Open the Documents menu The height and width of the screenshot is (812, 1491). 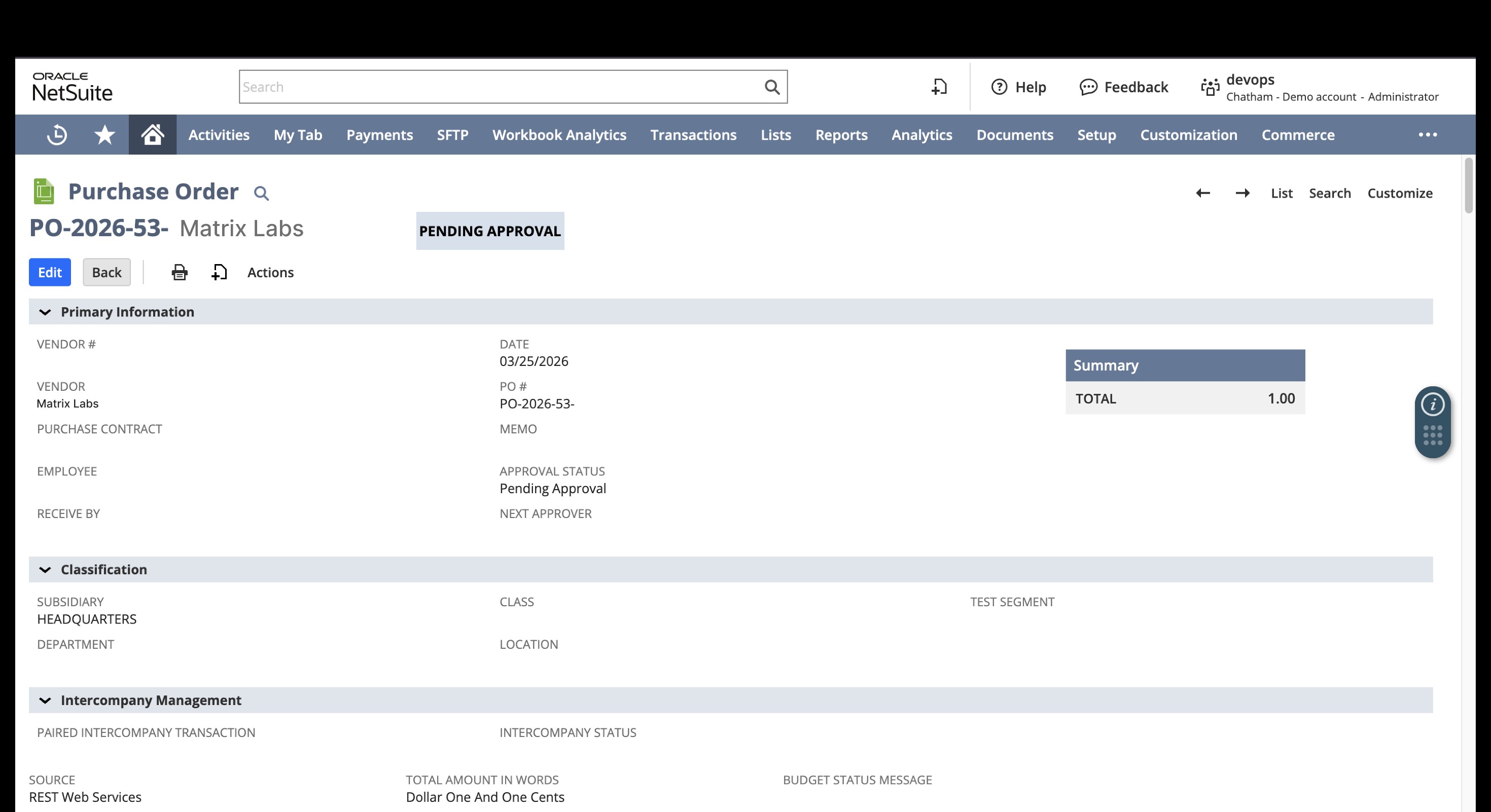pyautogui.click(x=1015, y=135)
